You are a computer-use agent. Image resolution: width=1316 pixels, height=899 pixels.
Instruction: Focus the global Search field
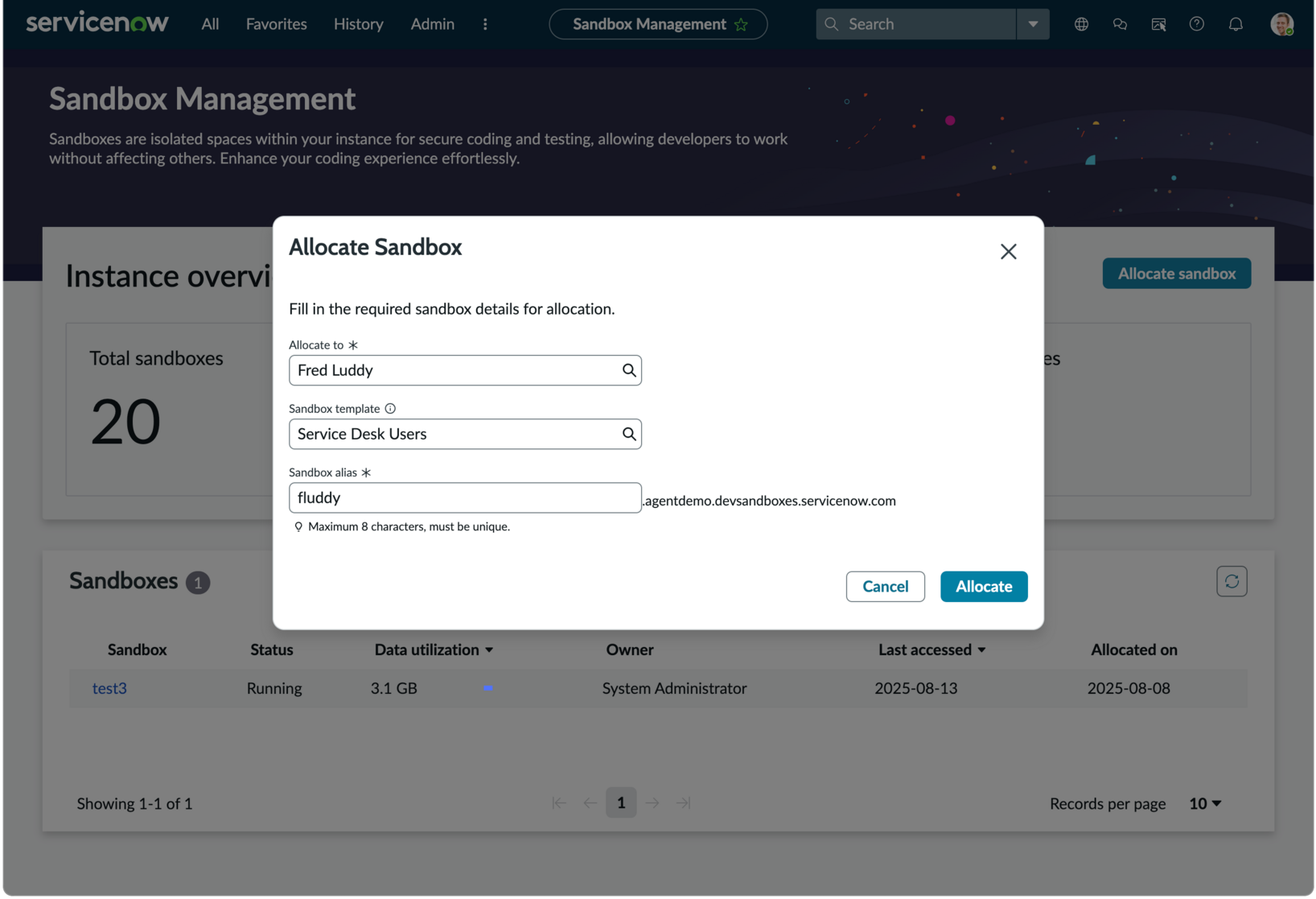click(x=916, y=24)
